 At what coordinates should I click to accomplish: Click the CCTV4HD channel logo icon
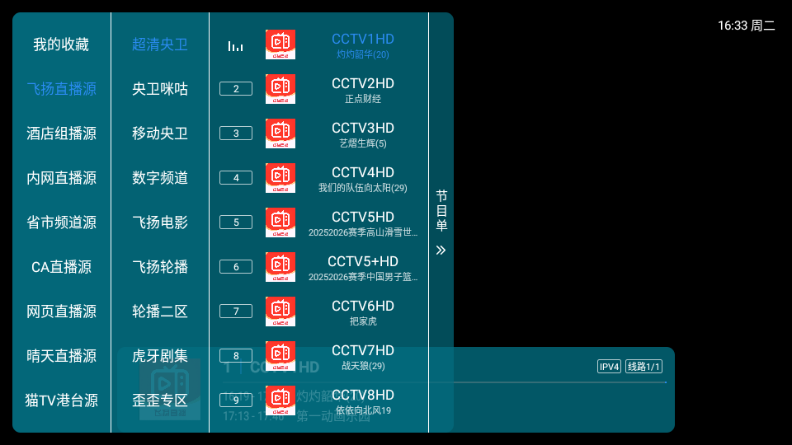(x=280, y=178)
